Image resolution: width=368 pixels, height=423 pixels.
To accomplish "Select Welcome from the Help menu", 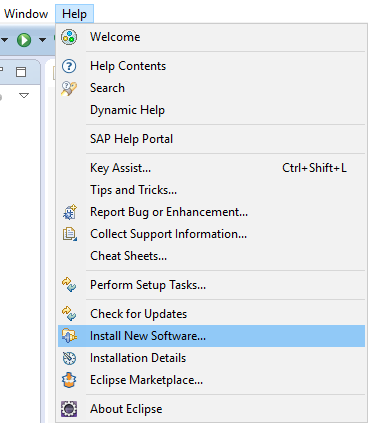I will click(x=211, y=37).
